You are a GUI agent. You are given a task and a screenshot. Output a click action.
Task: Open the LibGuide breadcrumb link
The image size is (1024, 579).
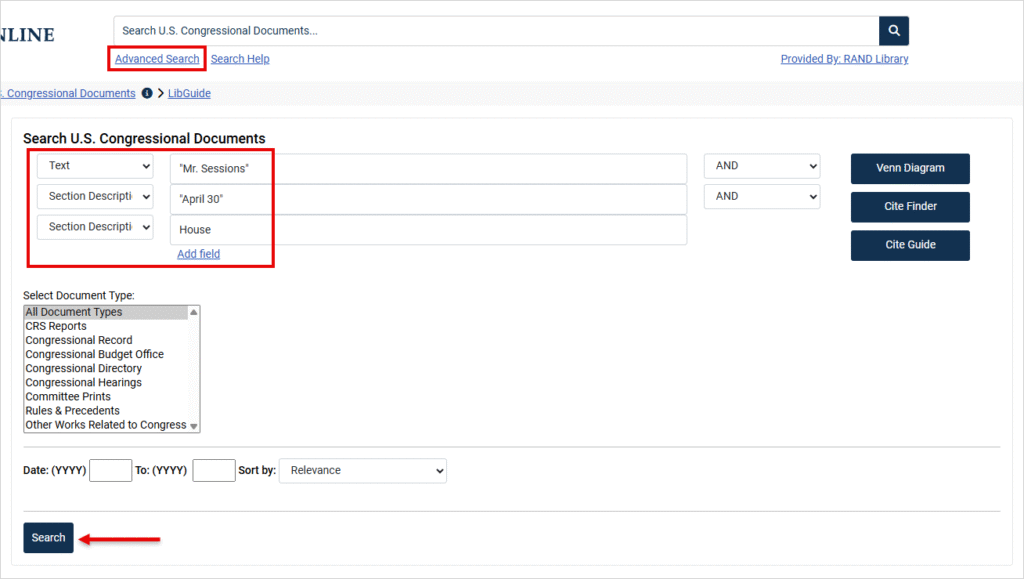189,93
